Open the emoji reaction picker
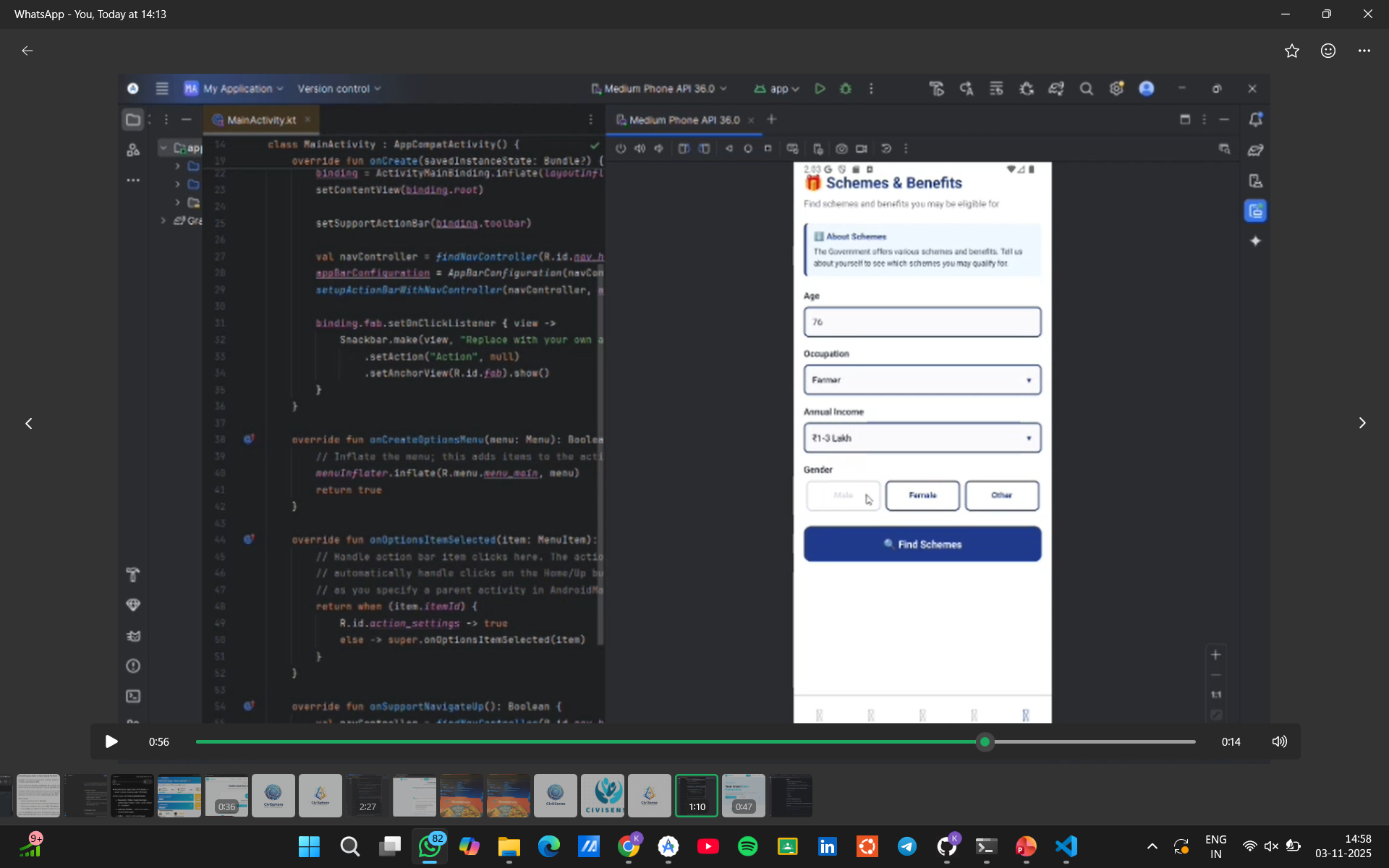1389x868 pixels. pos(1328,51)
